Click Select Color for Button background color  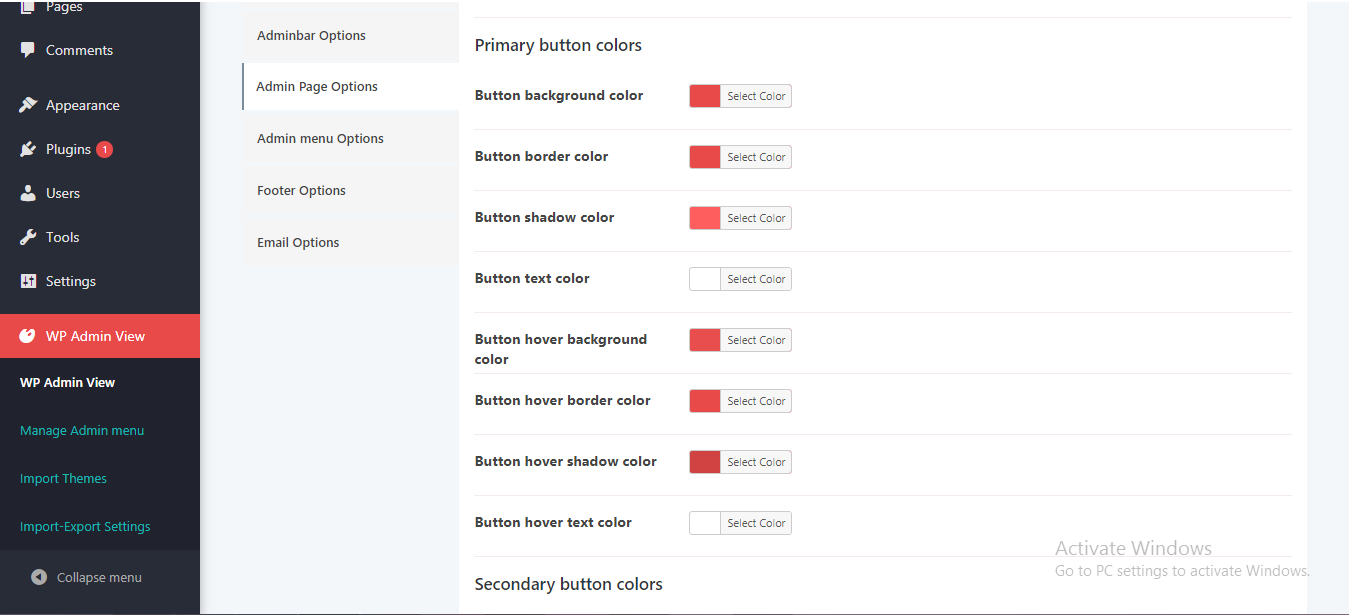pyautogui.click(x=756, y=96)
